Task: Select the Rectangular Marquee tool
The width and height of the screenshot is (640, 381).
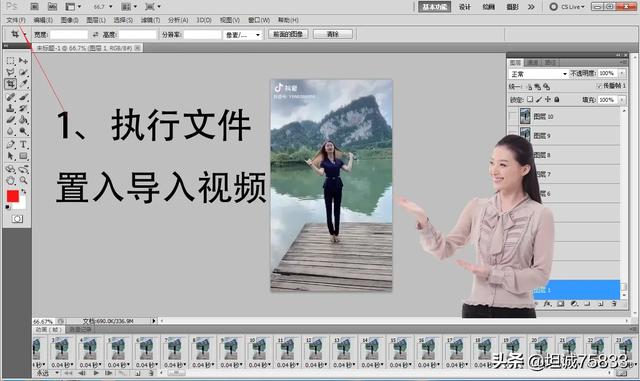Action: [11, 61]
